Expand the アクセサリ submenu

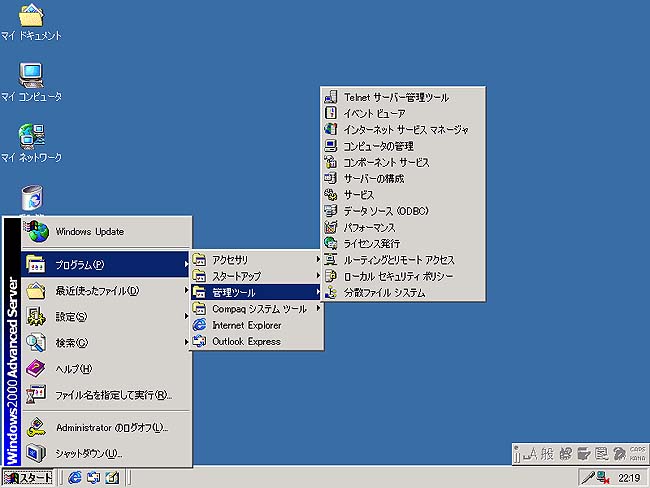(x=256, y=260)
